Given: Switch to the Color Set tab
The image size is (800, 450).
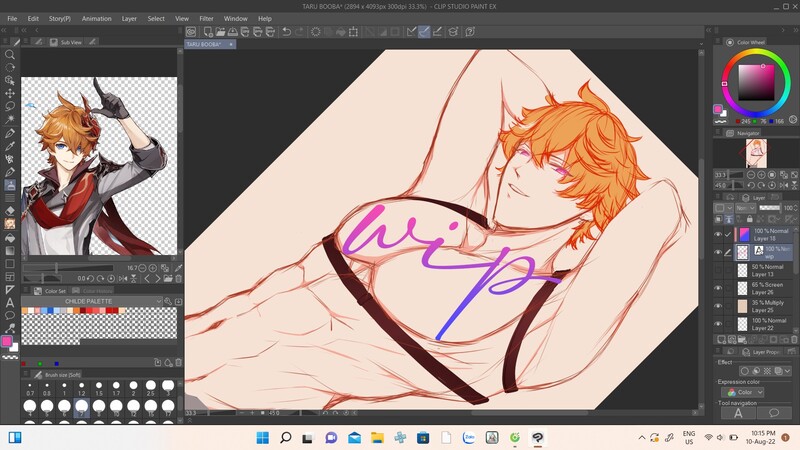Looking at the screenshot, I should click(51, 291).
